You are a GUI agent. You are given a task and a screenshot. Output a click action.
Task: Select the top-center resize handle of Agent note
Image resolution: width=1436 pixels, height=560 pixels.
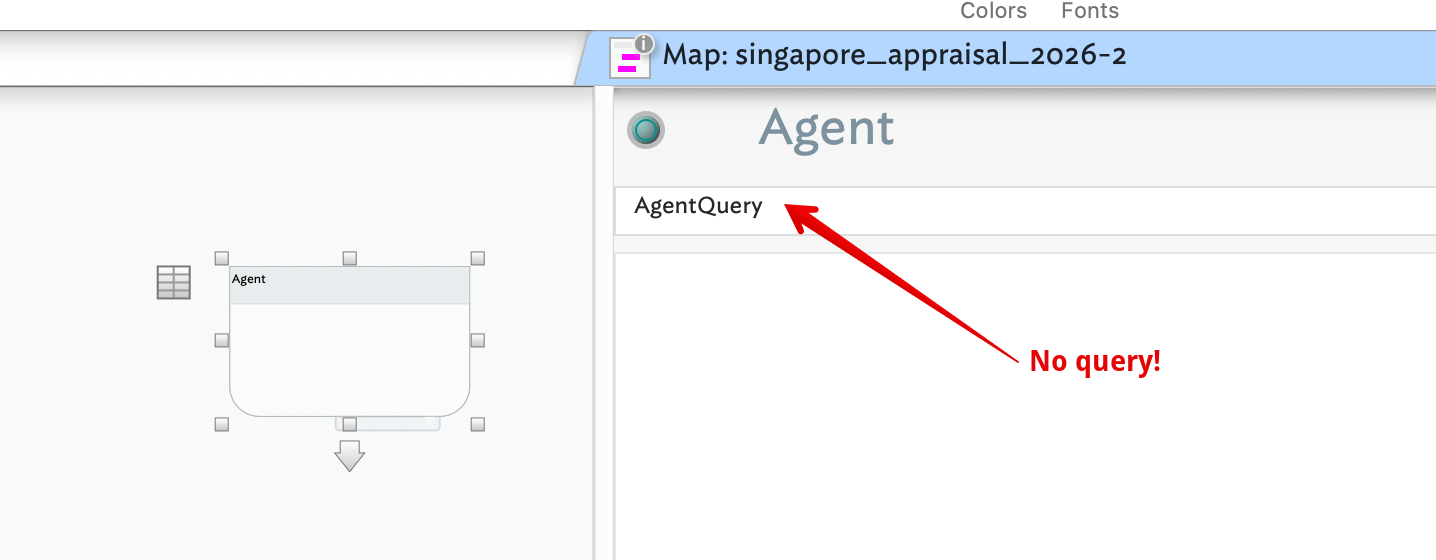(x=349, y=258)
